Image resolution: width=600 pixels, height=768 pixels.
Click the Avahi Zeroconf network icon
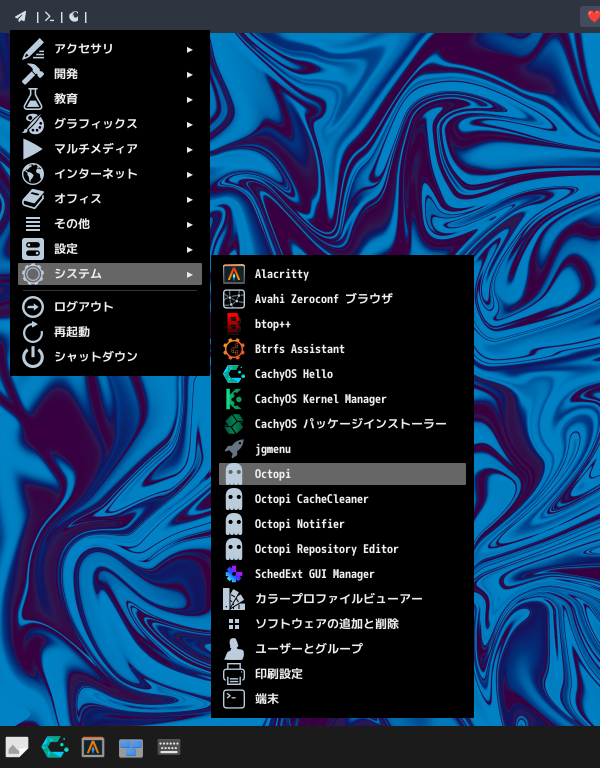[234, 299]
